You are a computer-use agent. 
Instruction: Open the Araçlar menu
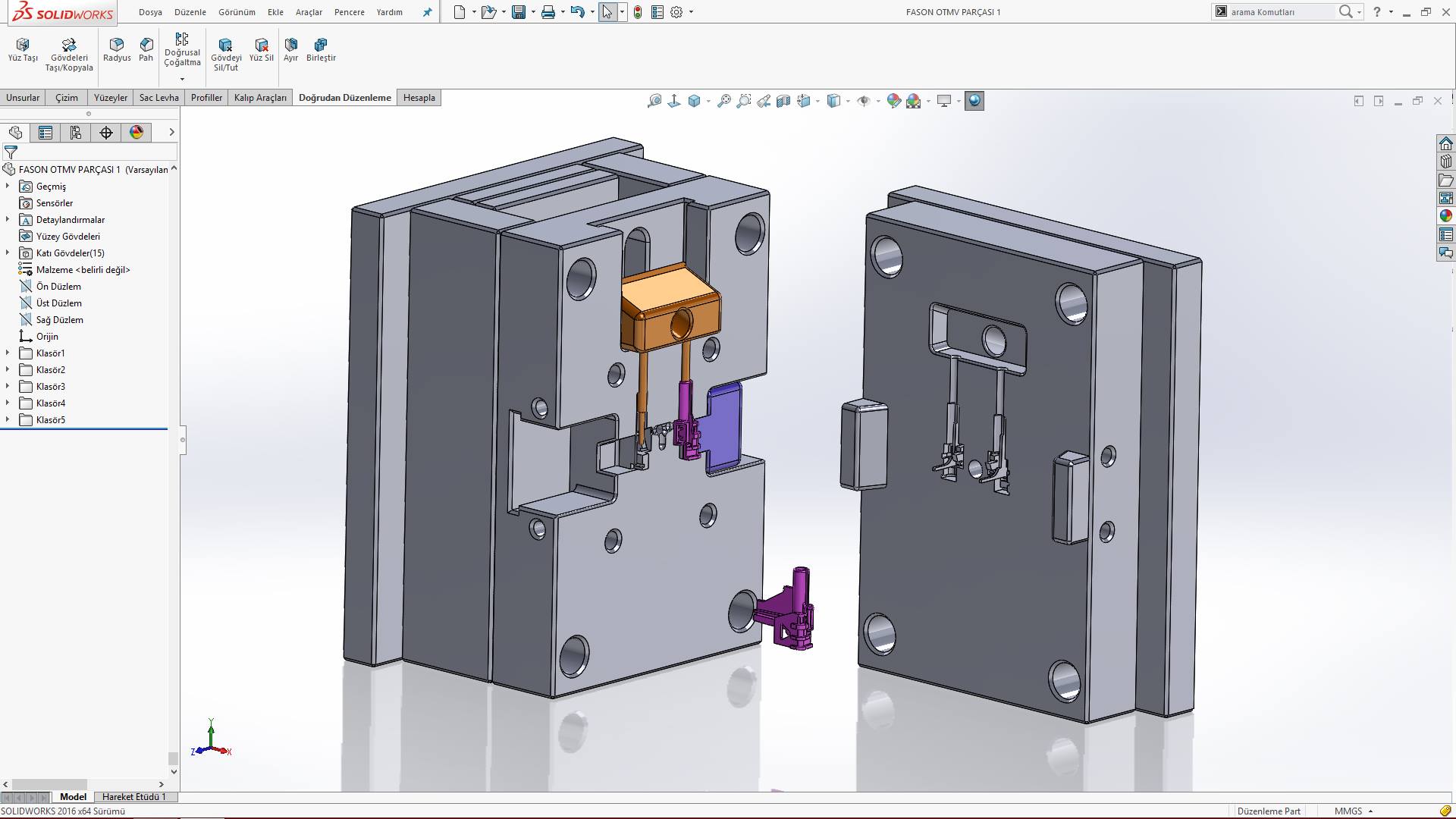(309, 12)
